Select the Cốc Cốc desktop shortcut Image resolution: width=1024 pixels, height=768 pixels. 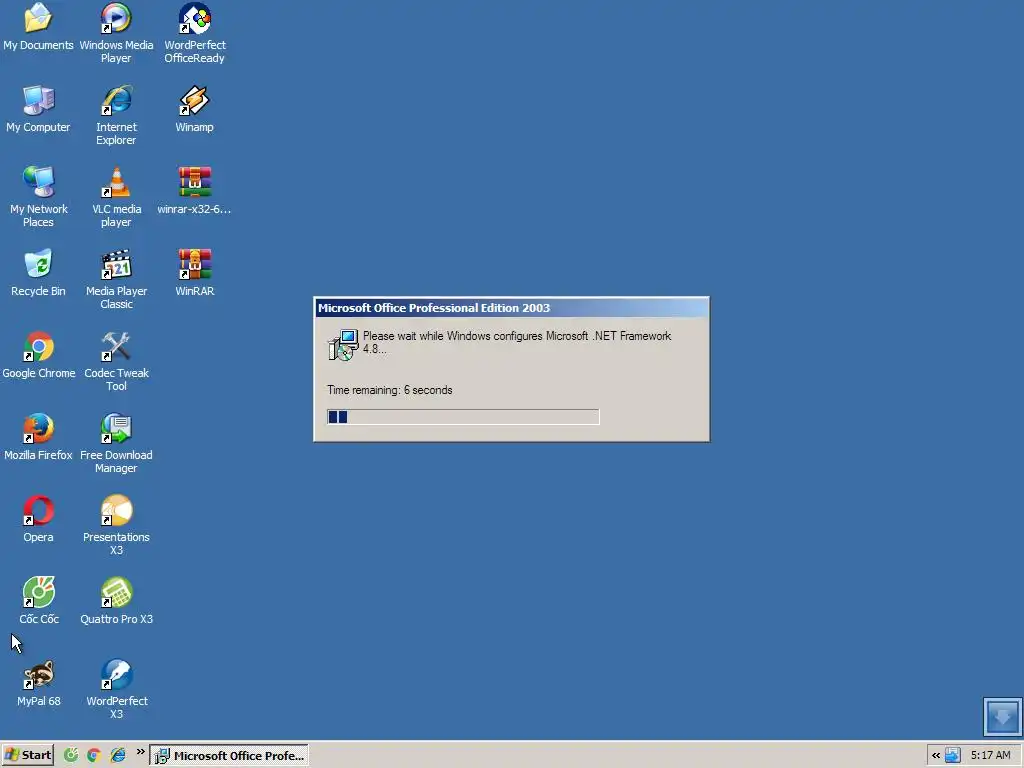39,601
